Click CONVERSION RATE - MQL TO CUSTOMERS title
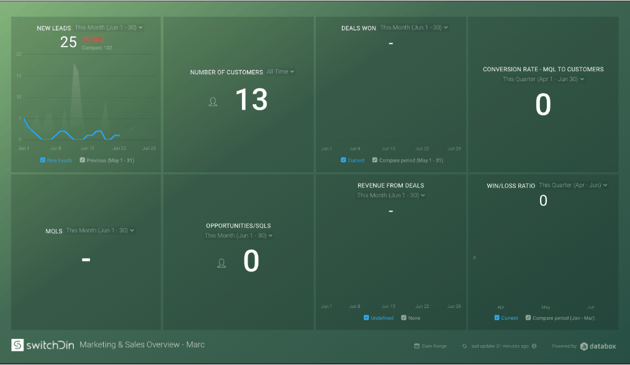 543,69
